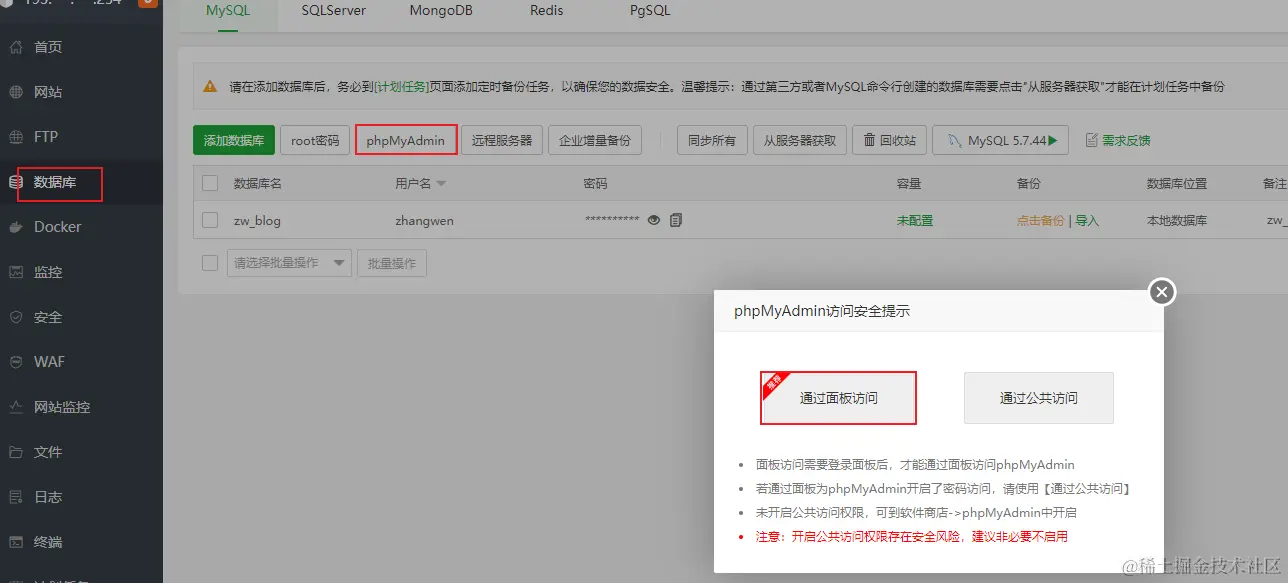The width and height of the screenshot is (1288, 583).
Task: Click the FTP globe icon
Action: (x=16, y=137)
